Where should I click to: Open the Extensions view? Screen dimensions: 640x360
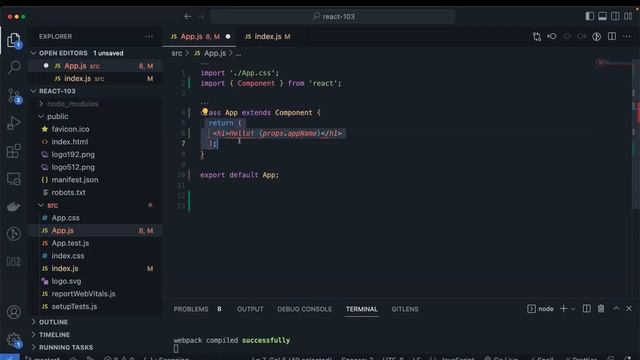pyautogui.click(x=14, y=151)
